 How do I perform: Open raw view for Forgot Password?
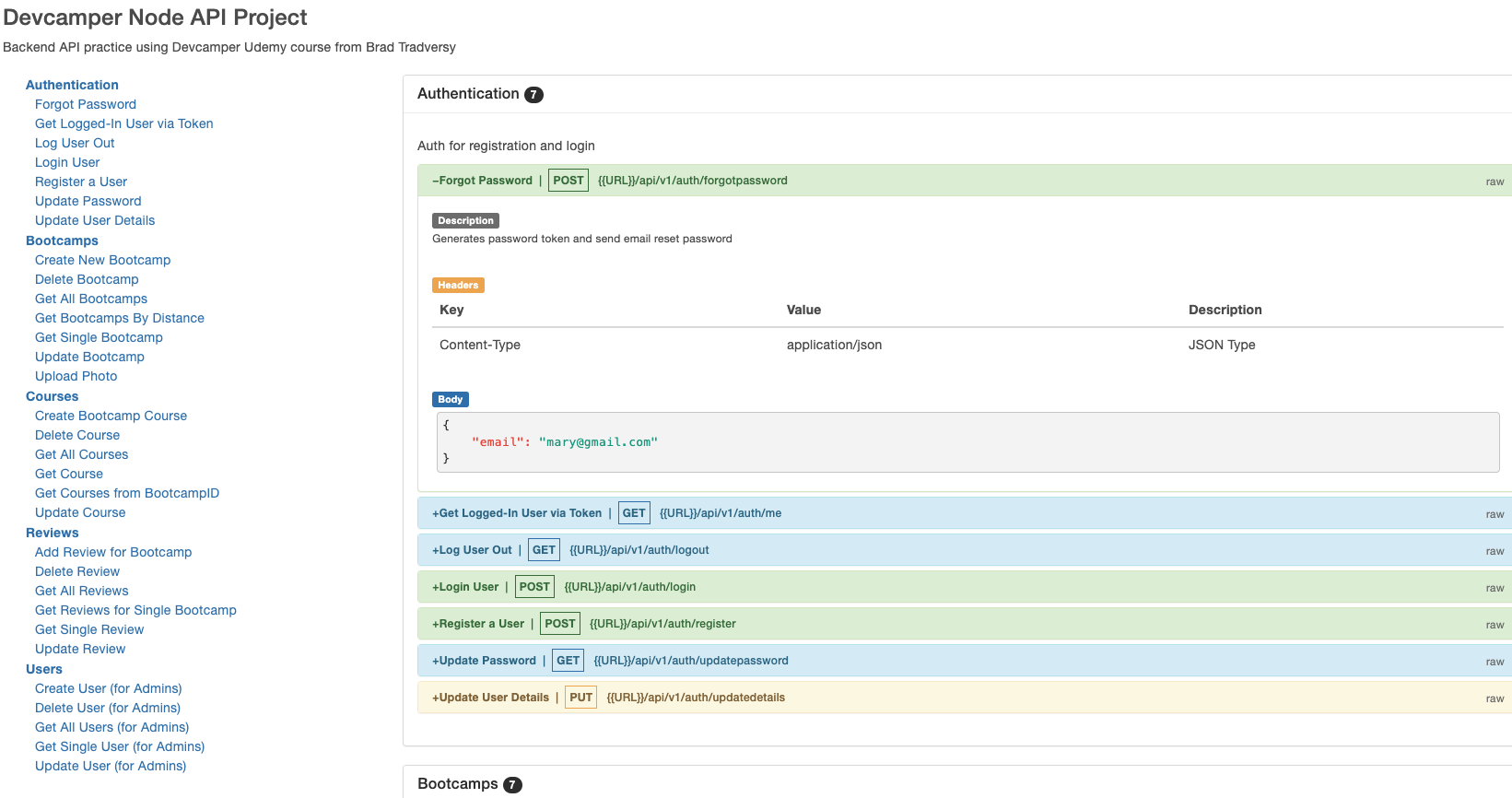pyautogui.click(x=1494, y=182)
